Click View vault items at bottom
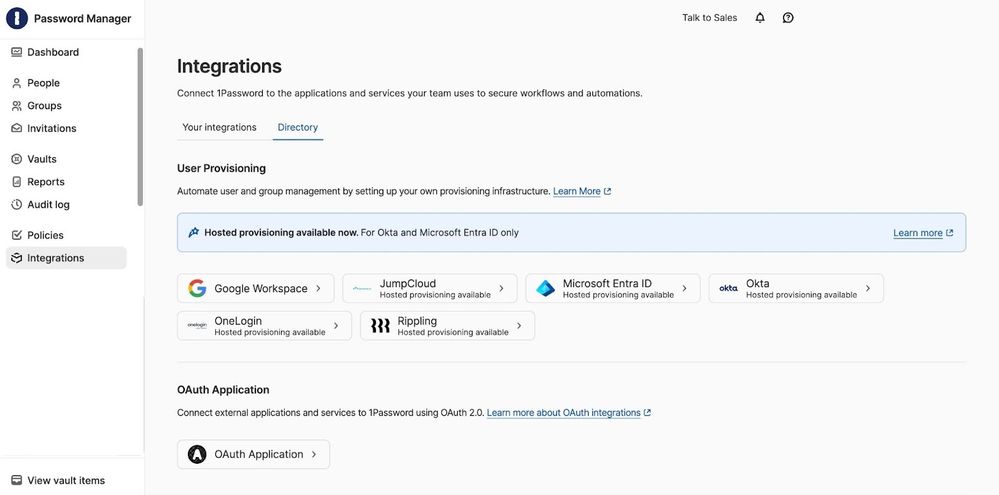The height and width of the screenshot is (495, 999). click(65, 481)
